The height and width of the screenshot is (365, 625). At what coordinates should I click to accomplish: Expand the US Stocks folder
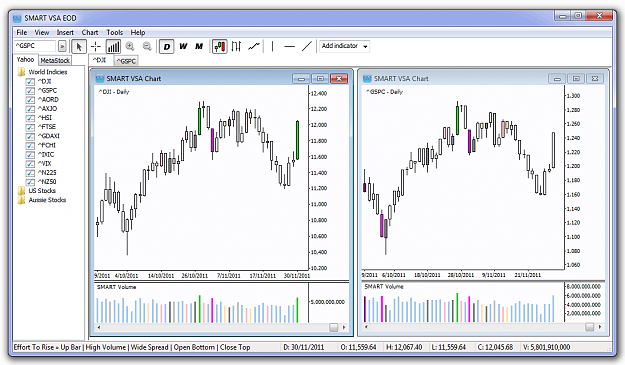click(42, 191)
